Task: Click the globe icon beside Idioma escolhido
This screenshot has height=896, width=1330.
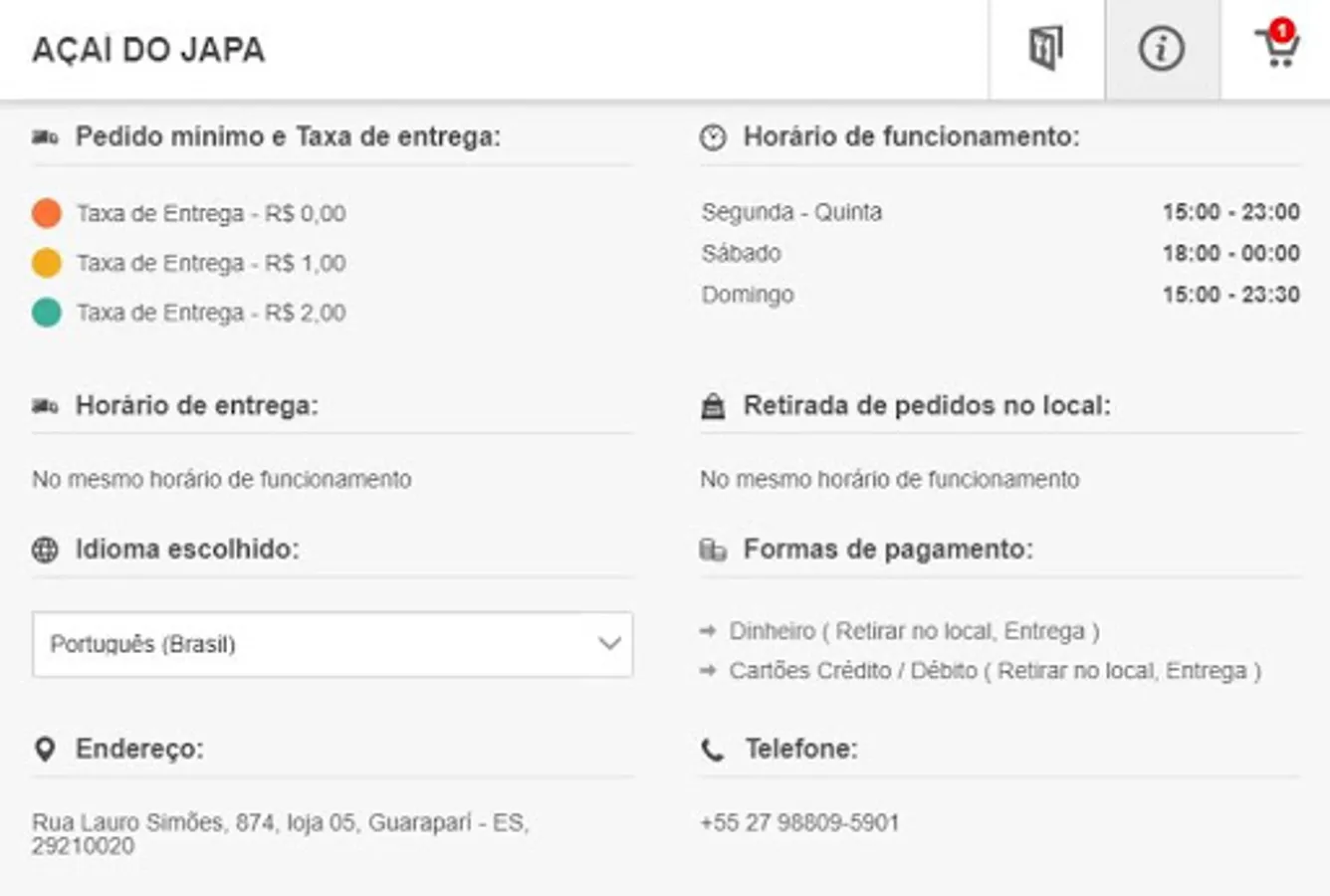Action: (45, 550)
